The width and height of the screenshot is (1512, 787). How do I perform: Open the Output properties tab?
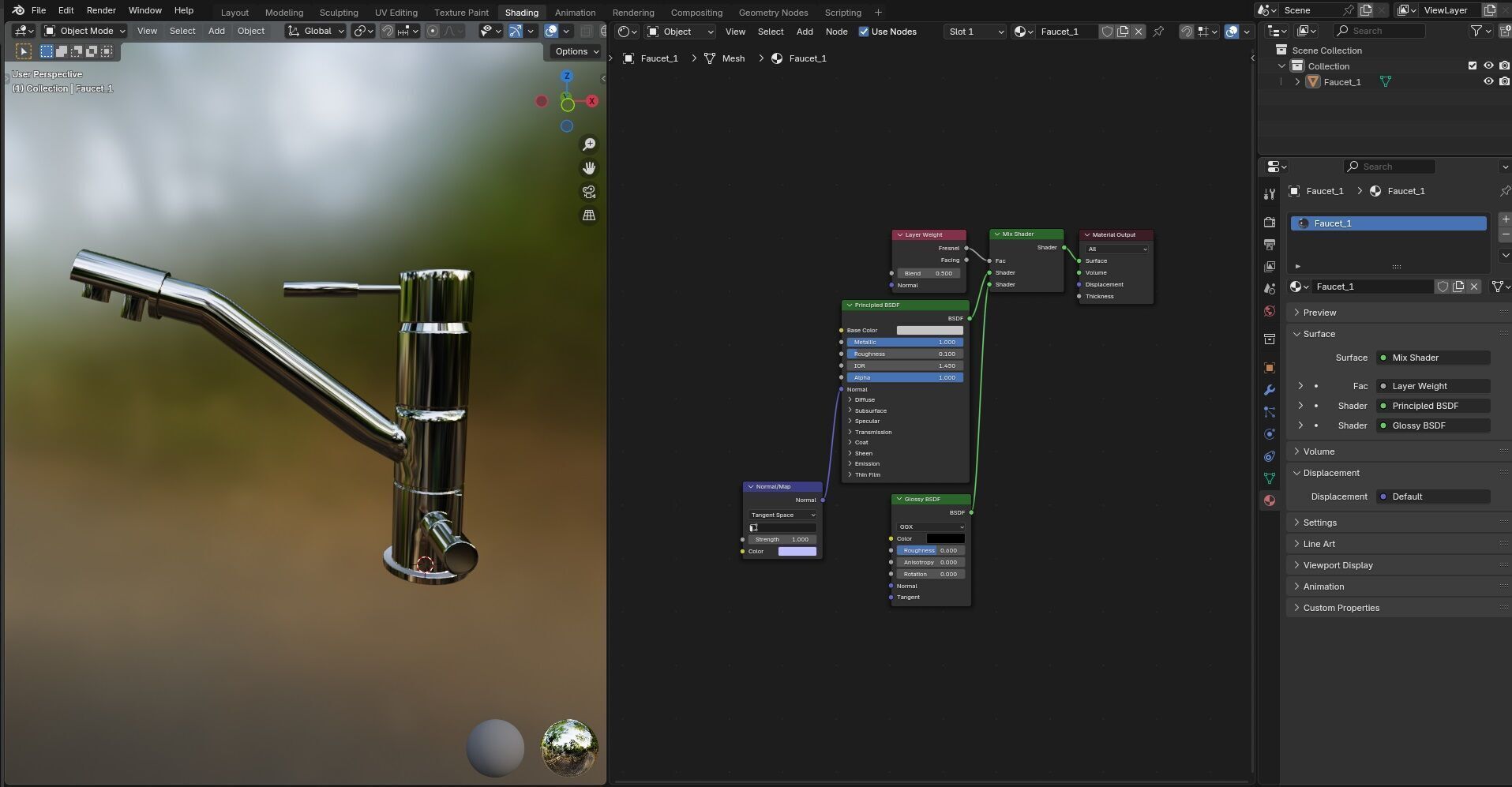(x=1270, y=245)
